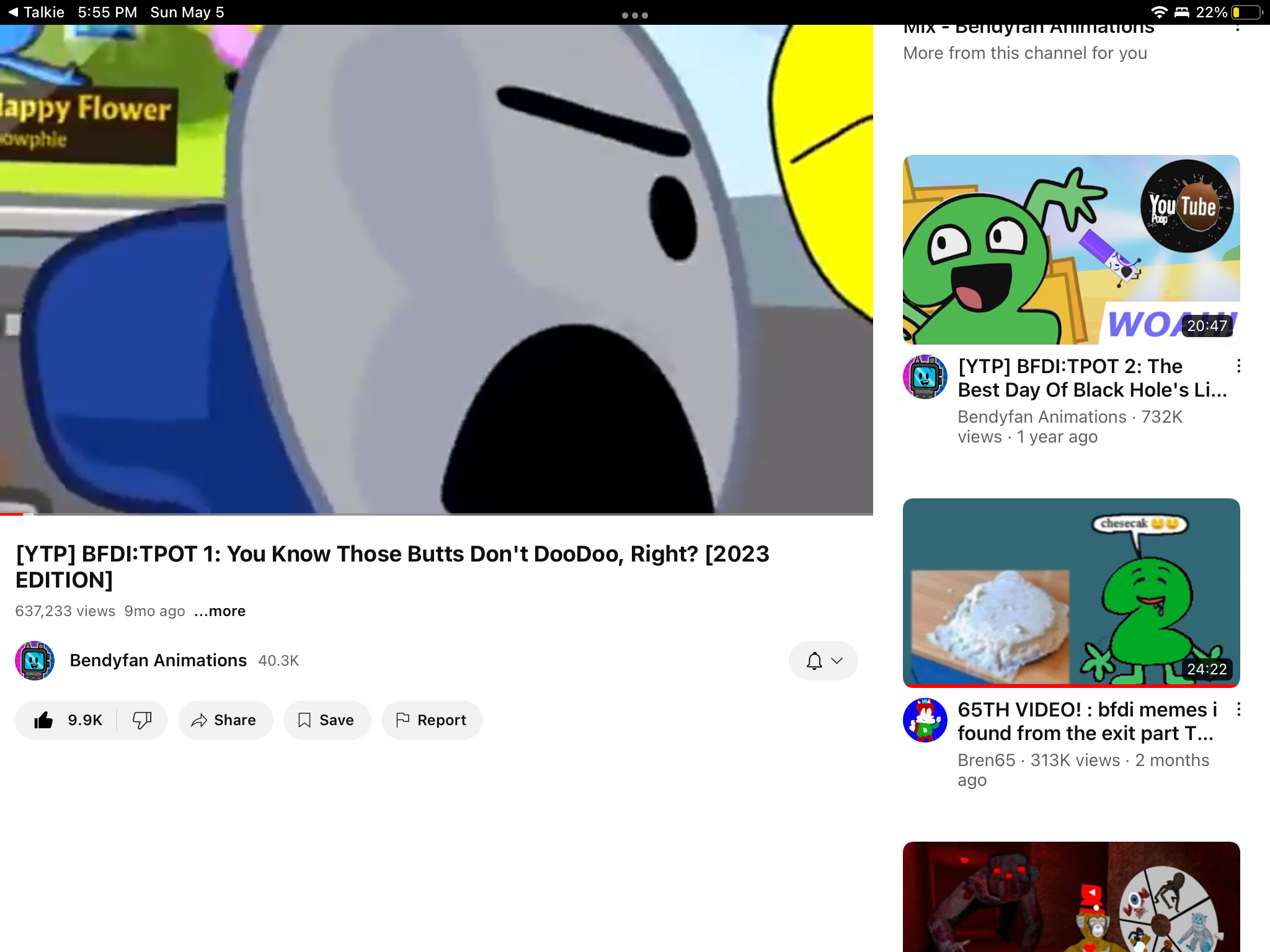Dislike the video with thumbs-down icon
Viewport: 1270px width, 952px height.
(142, 720)
